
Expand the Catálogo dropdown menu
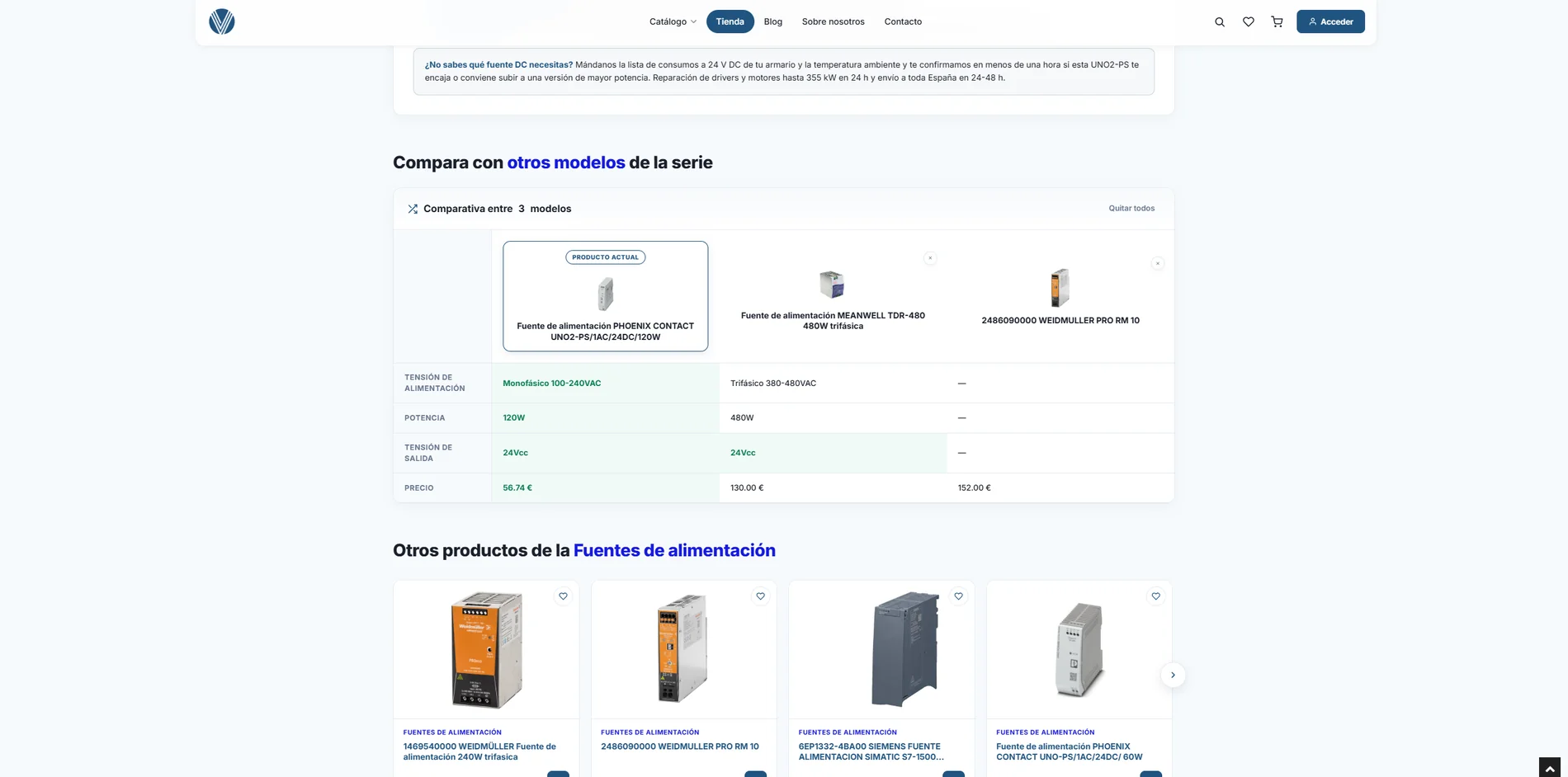coord(673,21)
